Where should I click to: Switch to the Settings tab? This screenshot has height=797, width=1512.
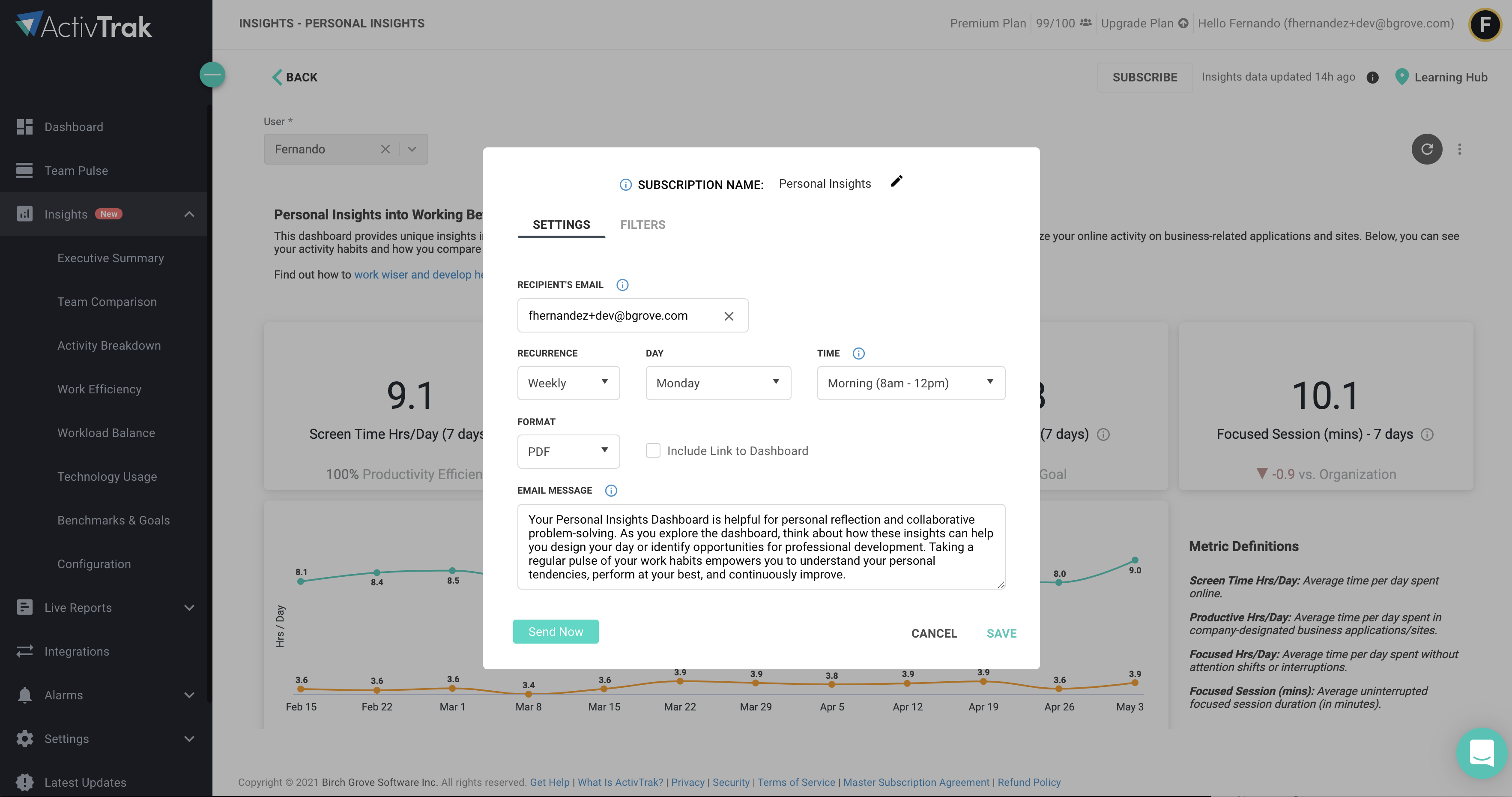(561, 225)
